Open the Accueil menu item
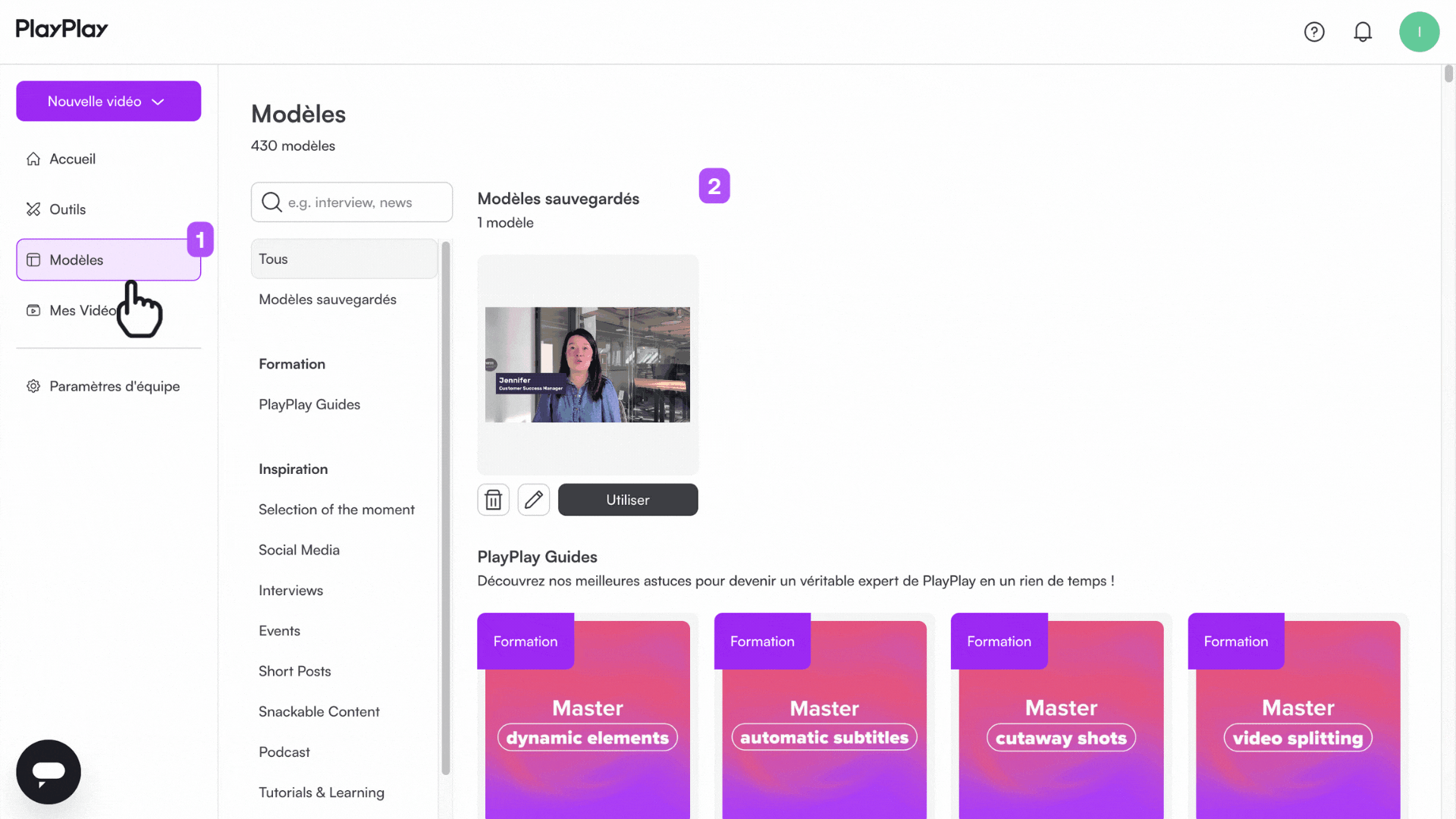1456x819 pixels. [x=72, y=159]
